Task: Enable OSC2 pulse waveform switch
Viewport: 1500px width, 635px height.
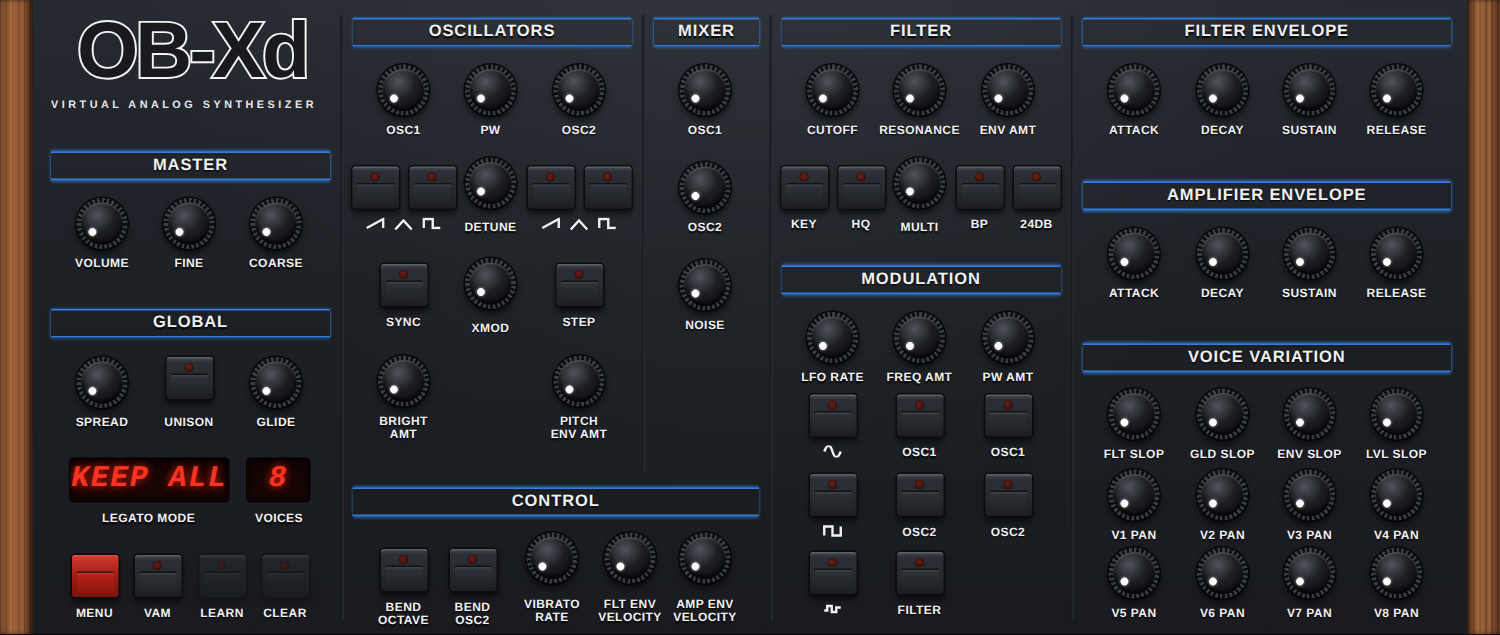Action: click(x=608, y=188)
